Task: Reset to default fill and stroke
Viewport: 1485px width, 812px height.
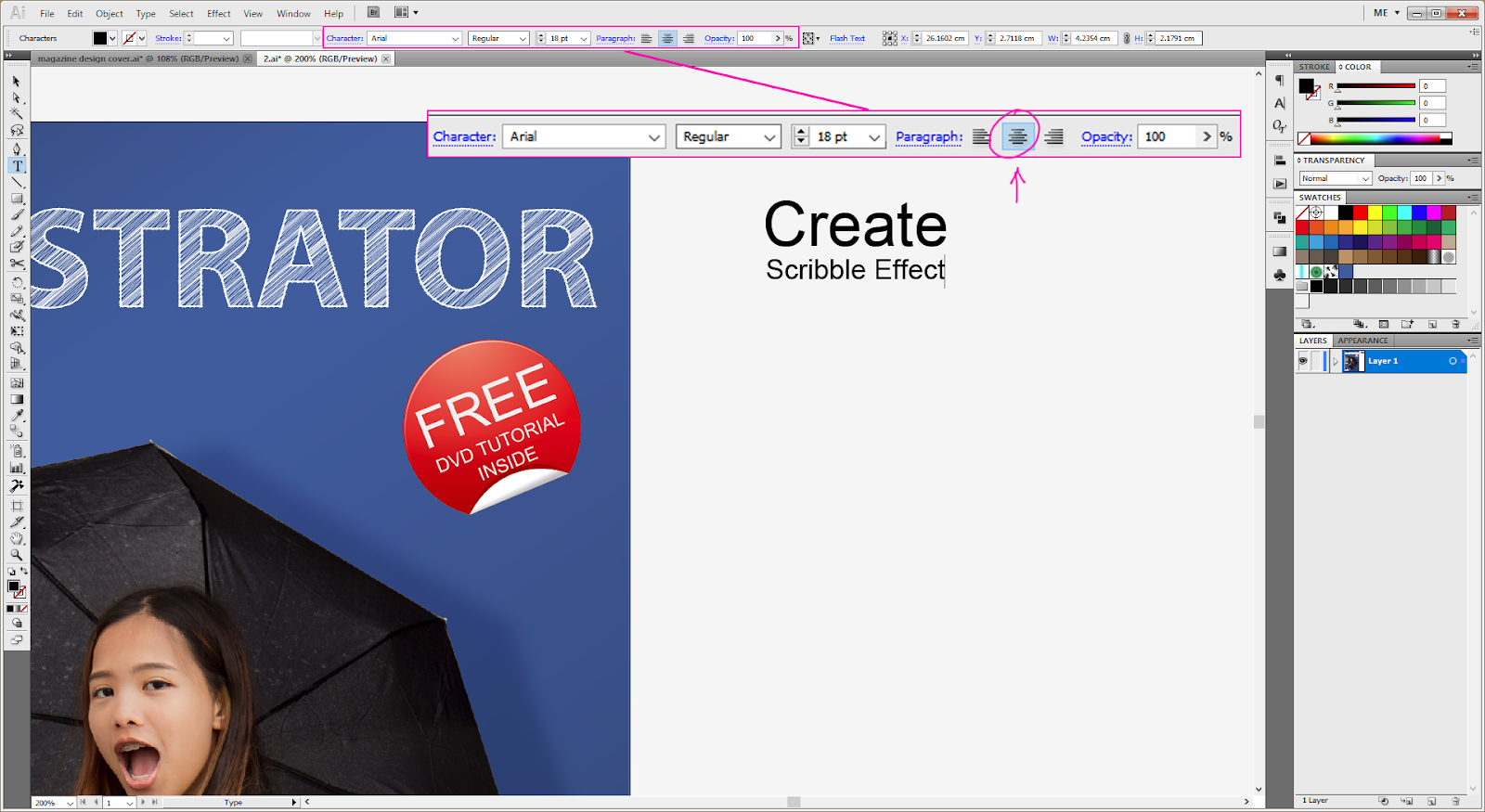Action: point(11,572)
